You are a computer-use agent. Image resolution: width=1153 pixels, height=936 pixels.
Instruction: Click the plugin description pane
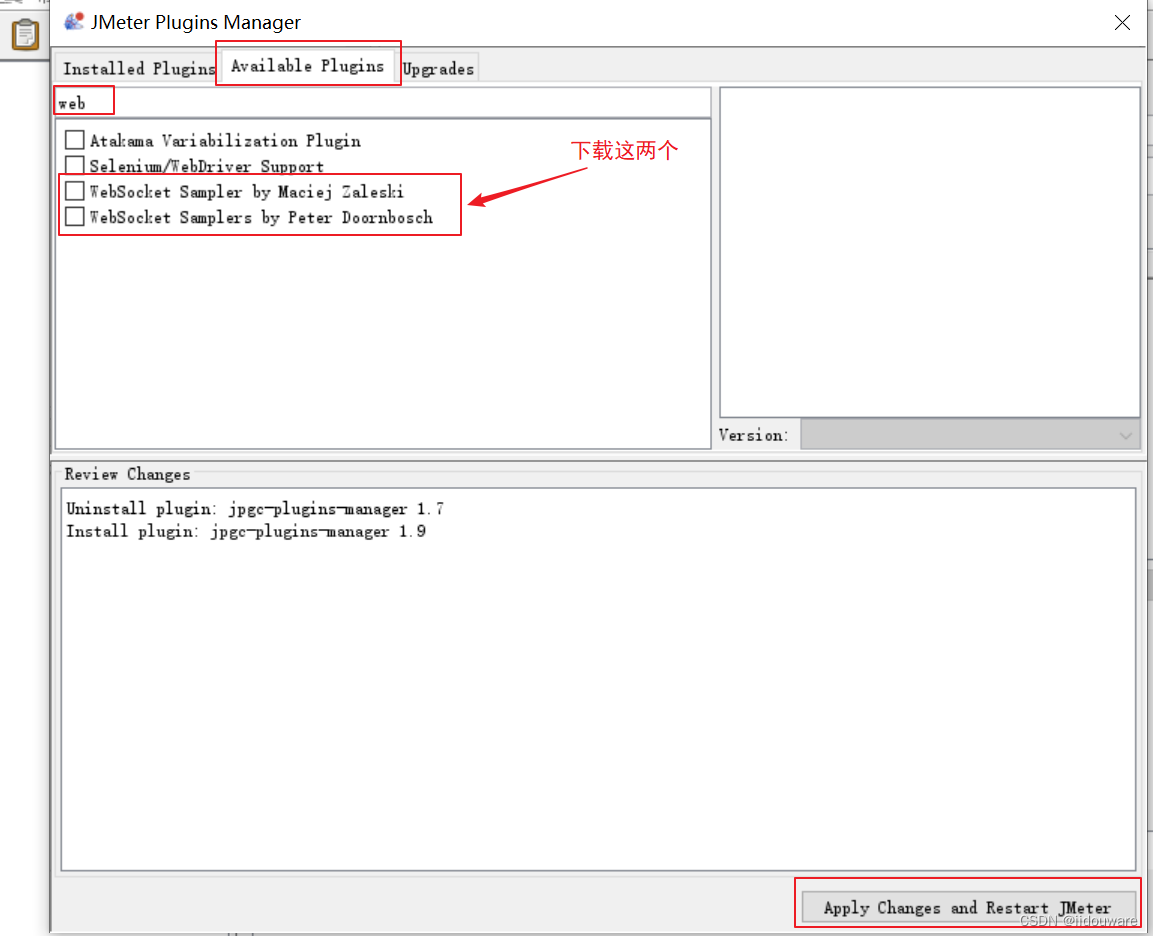tap(929, 252)
